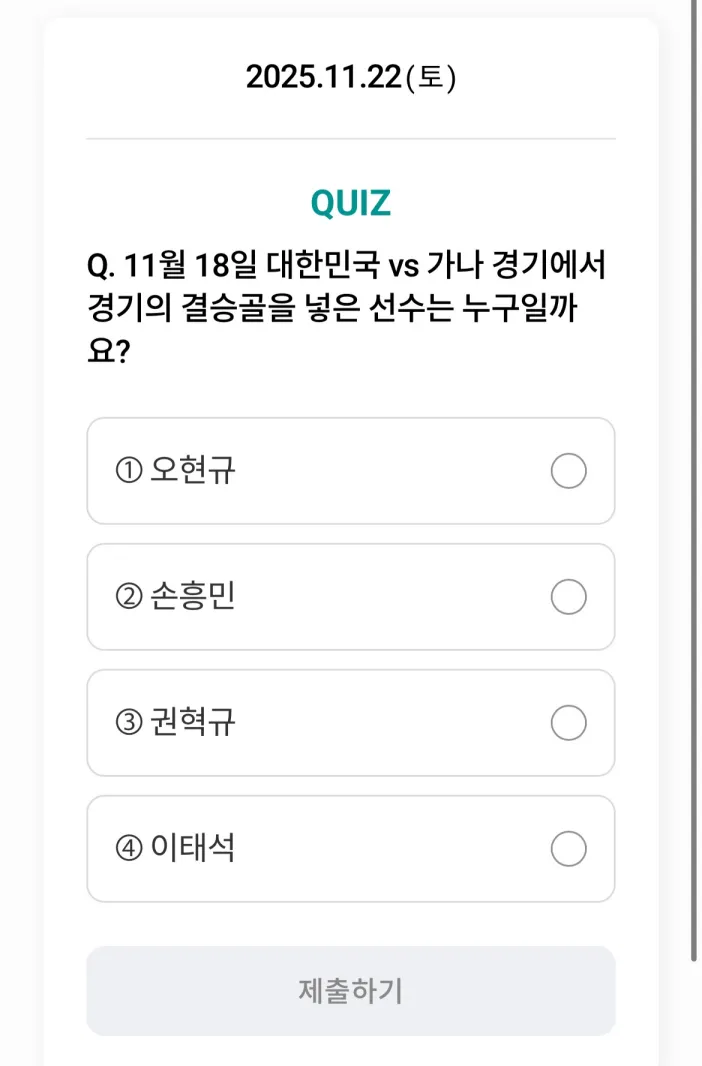Select the radio button for 권혁규
Viewport: 702px width, 1066px height.
pyautogui.click(x=568, y=722)
